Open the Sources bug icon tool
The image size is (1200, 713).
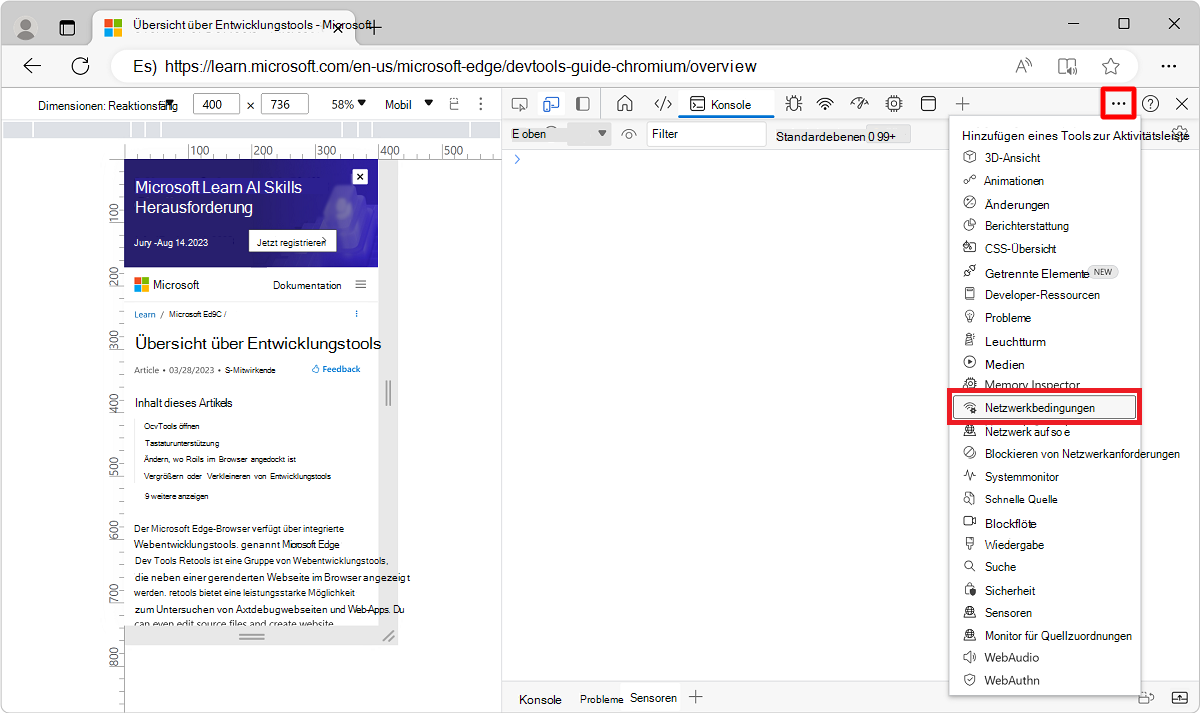[794, 103]
